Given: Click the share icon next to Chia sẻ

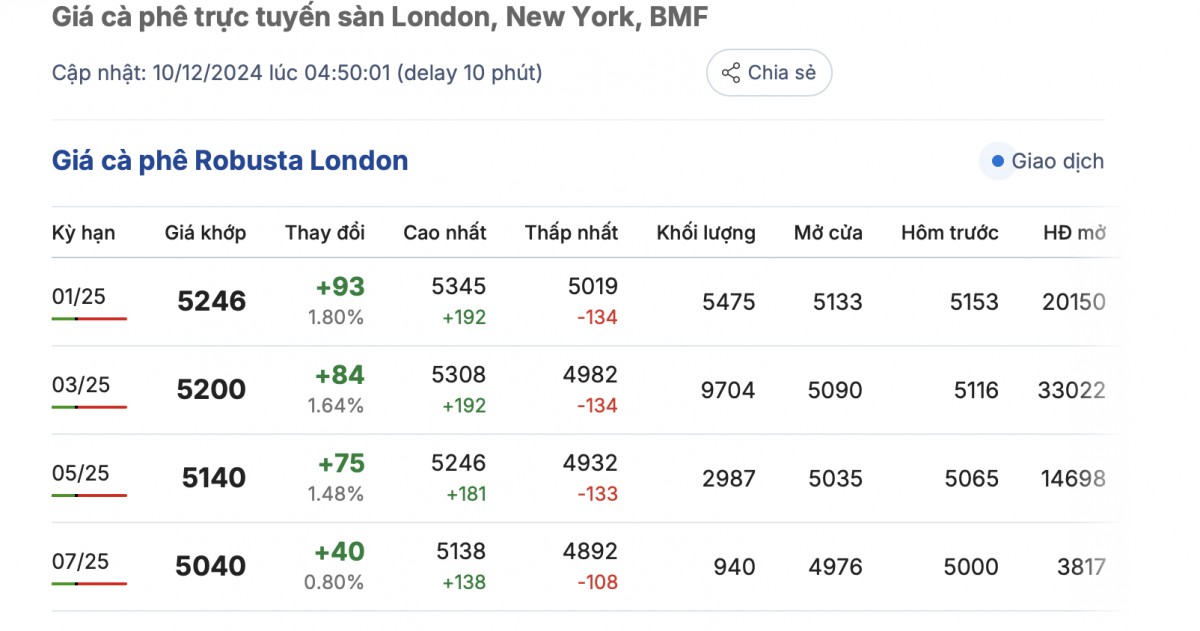Looking at the screenshot, I should pyautogui.click(x=731, y=73).
